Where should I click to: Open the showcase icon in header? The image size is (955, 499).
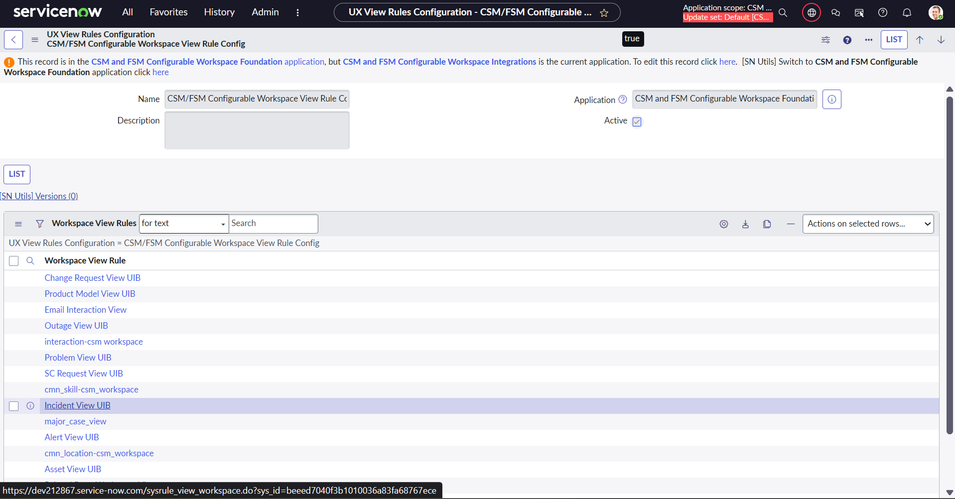point(859,12)
